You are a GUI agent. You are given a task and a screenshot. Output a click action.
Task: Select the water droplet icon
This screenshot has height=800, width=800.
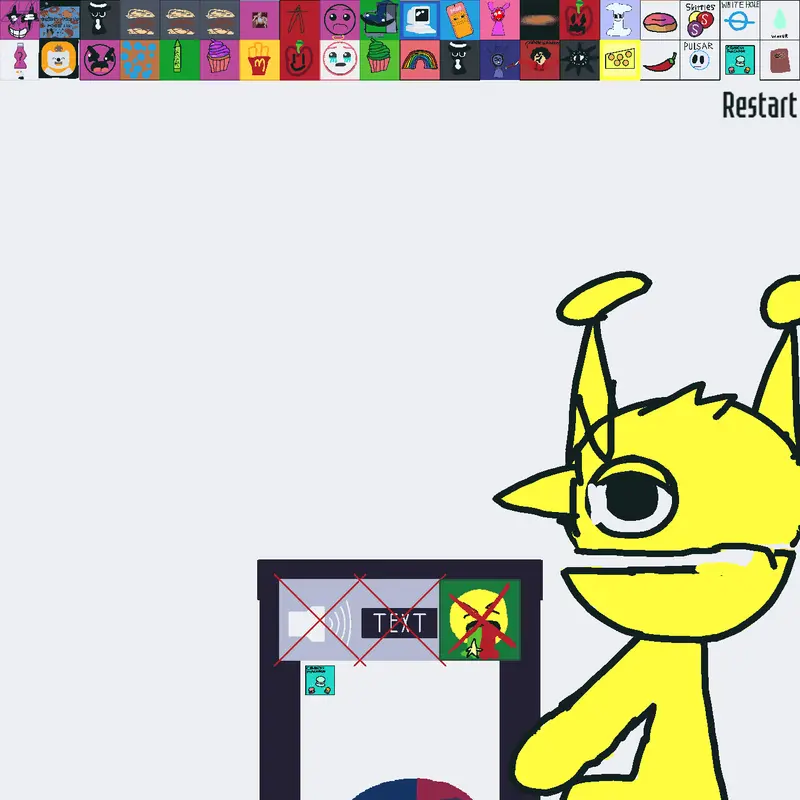coord(780,20)
